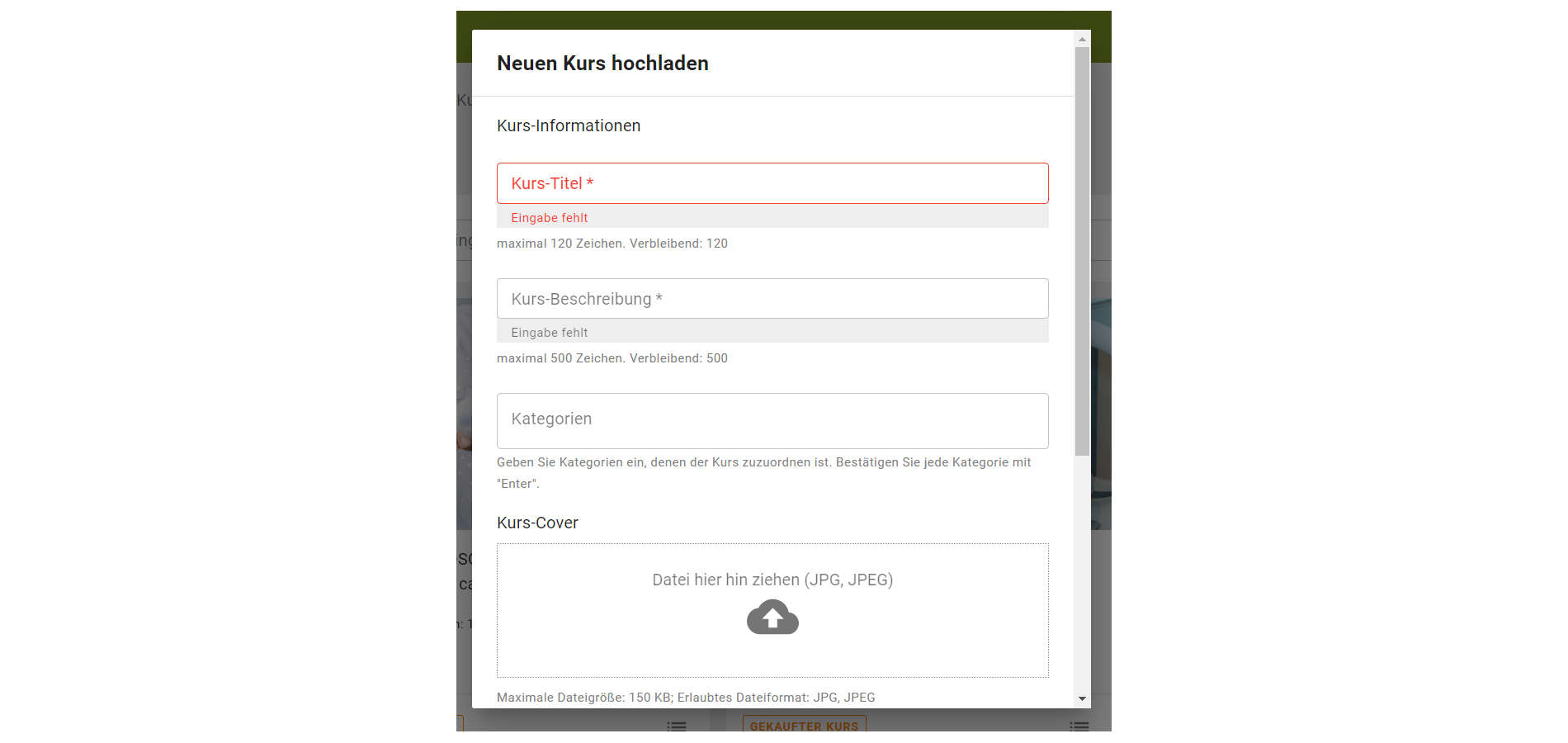Open list menu icon at bottom right corner
This screenshot has height=743, width=1568.
tap(1079, 726)
